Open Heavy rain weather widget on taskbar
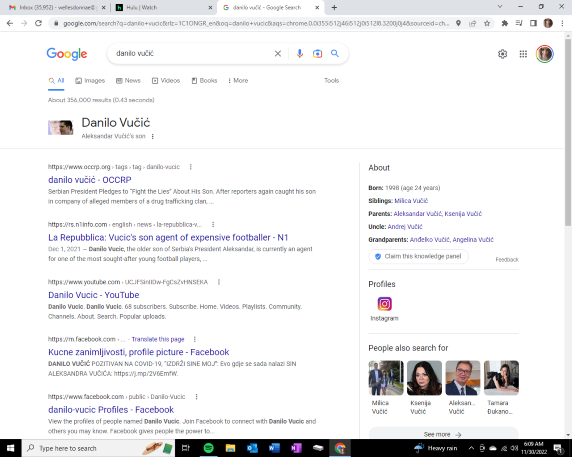 pyautogui.click(x=436, y=448)
